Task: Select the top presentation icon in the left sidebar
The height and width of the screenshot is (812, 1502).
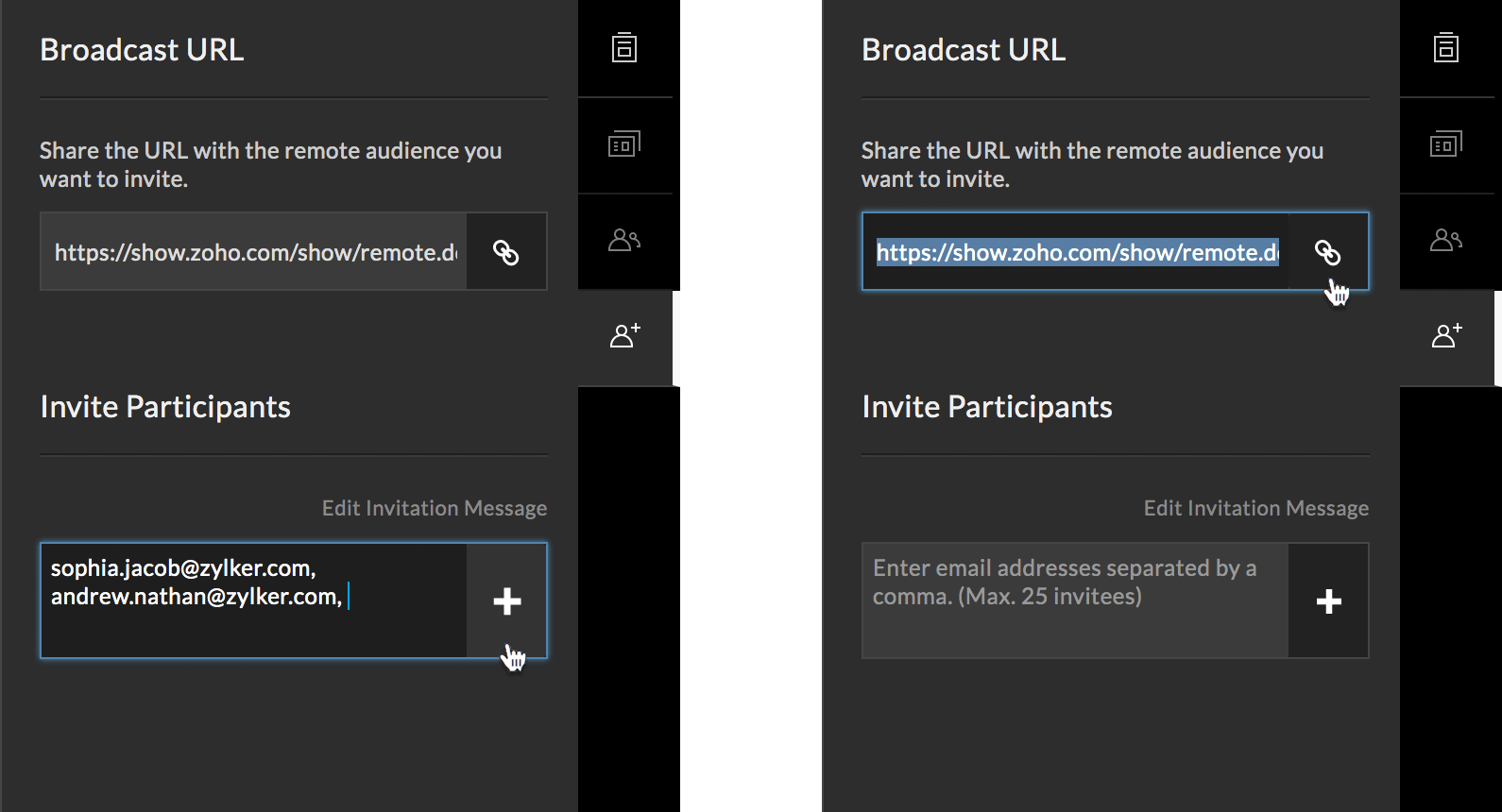Action: pos(624,47)
